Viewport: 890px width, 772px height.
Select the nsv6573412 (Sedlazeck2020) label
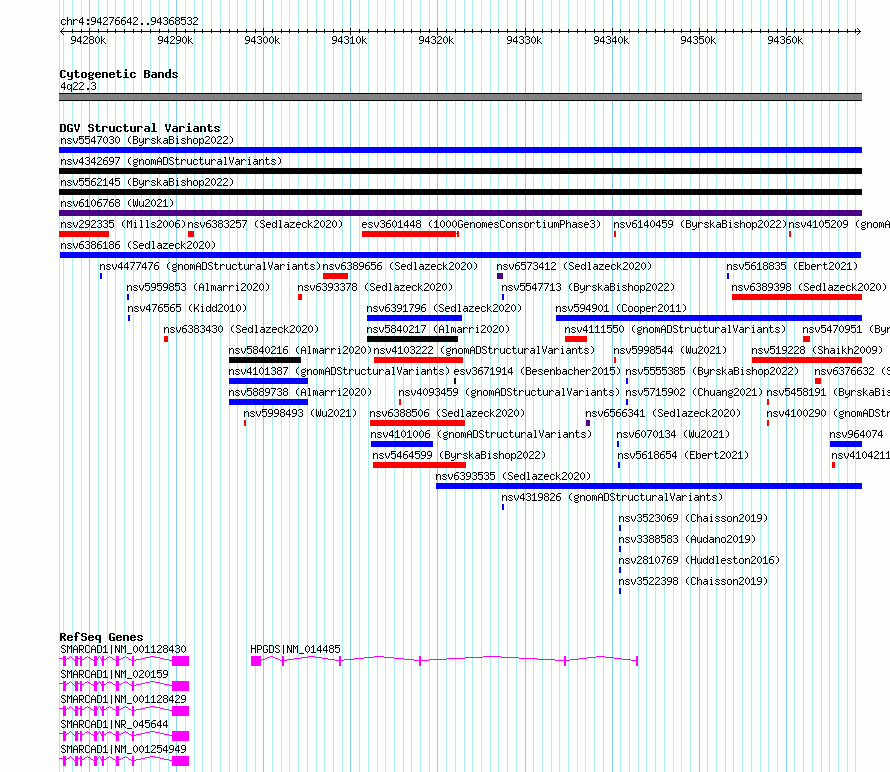pos(574,266)
